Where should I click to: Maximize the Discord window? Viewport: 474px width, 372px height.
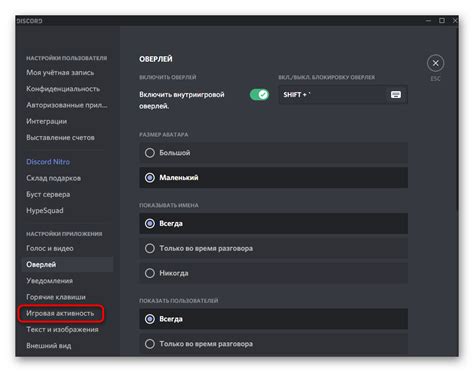(x=442, y=21)
